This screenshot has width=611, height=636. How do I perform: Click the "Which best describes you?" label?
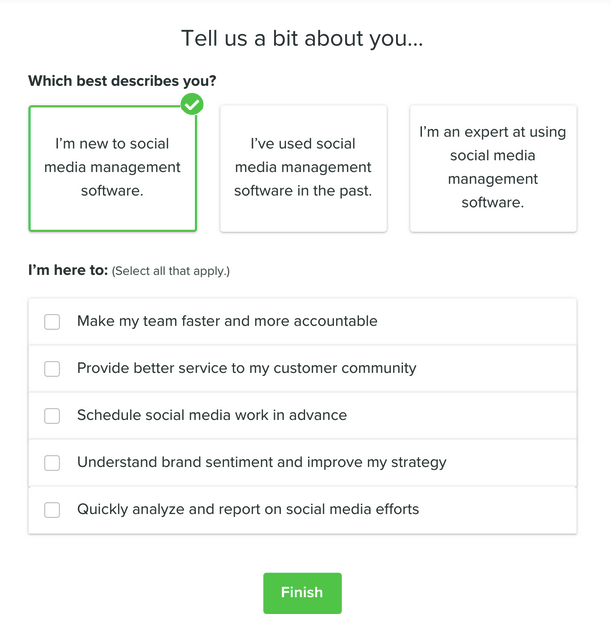point(122,80)
